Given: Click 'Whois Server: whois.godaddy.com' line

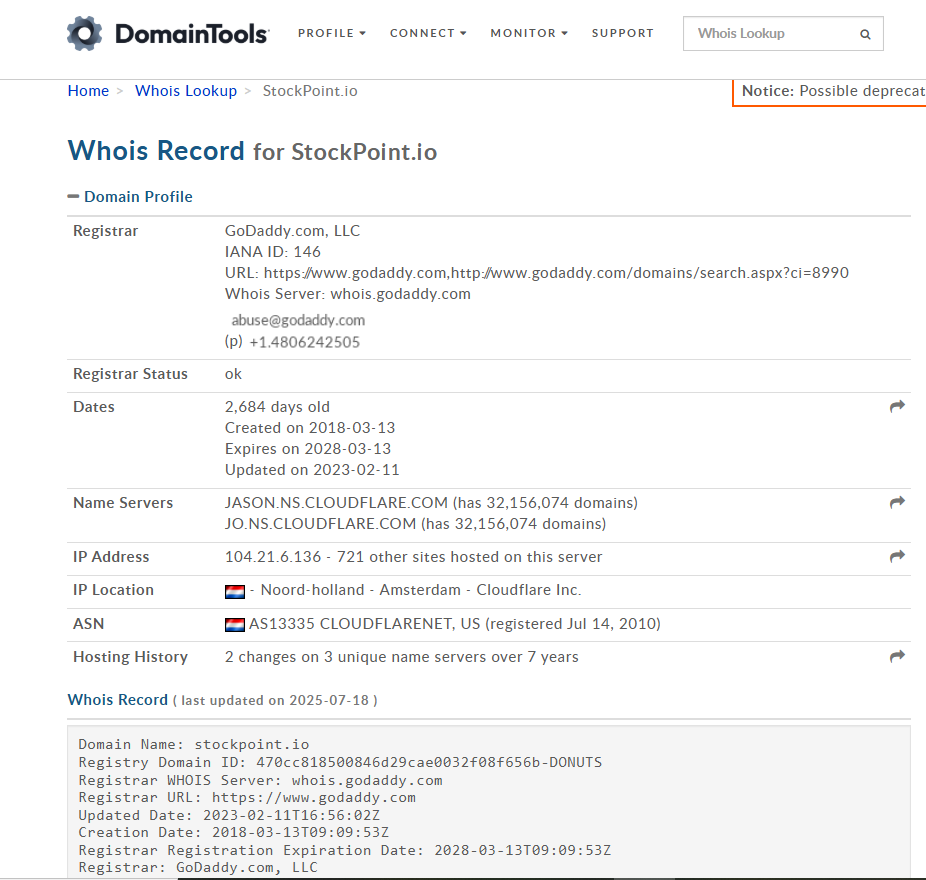Looking at the screenshot, I should click(x=348, y=294).
